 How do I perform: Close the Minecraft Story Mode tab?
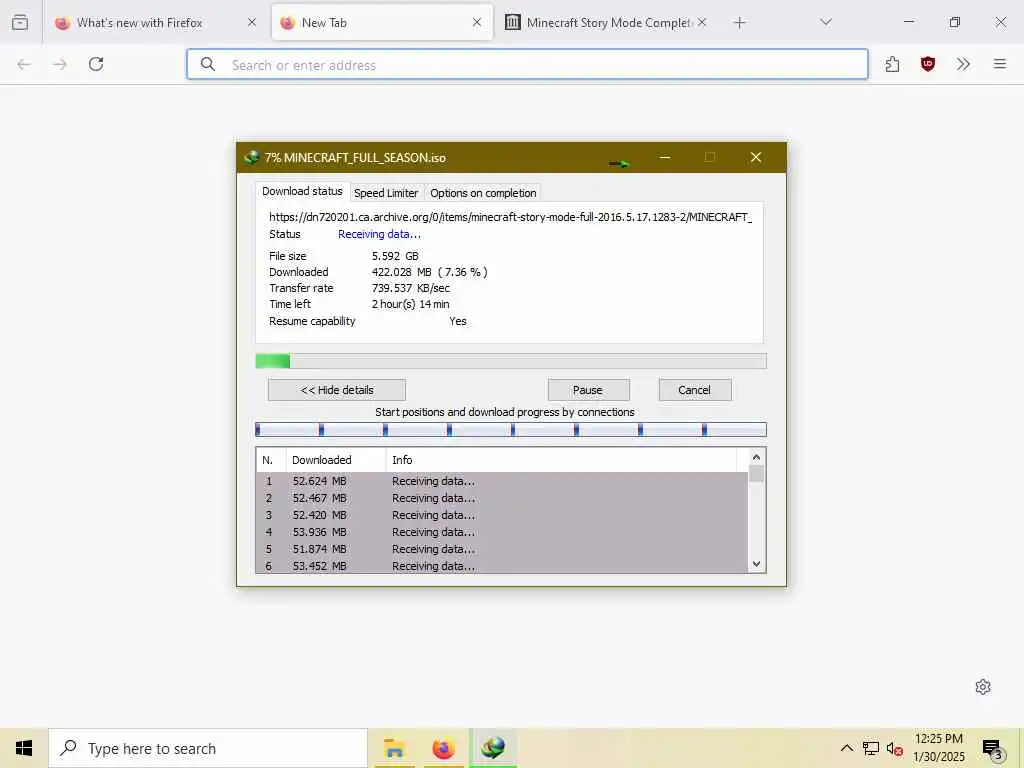702,22
